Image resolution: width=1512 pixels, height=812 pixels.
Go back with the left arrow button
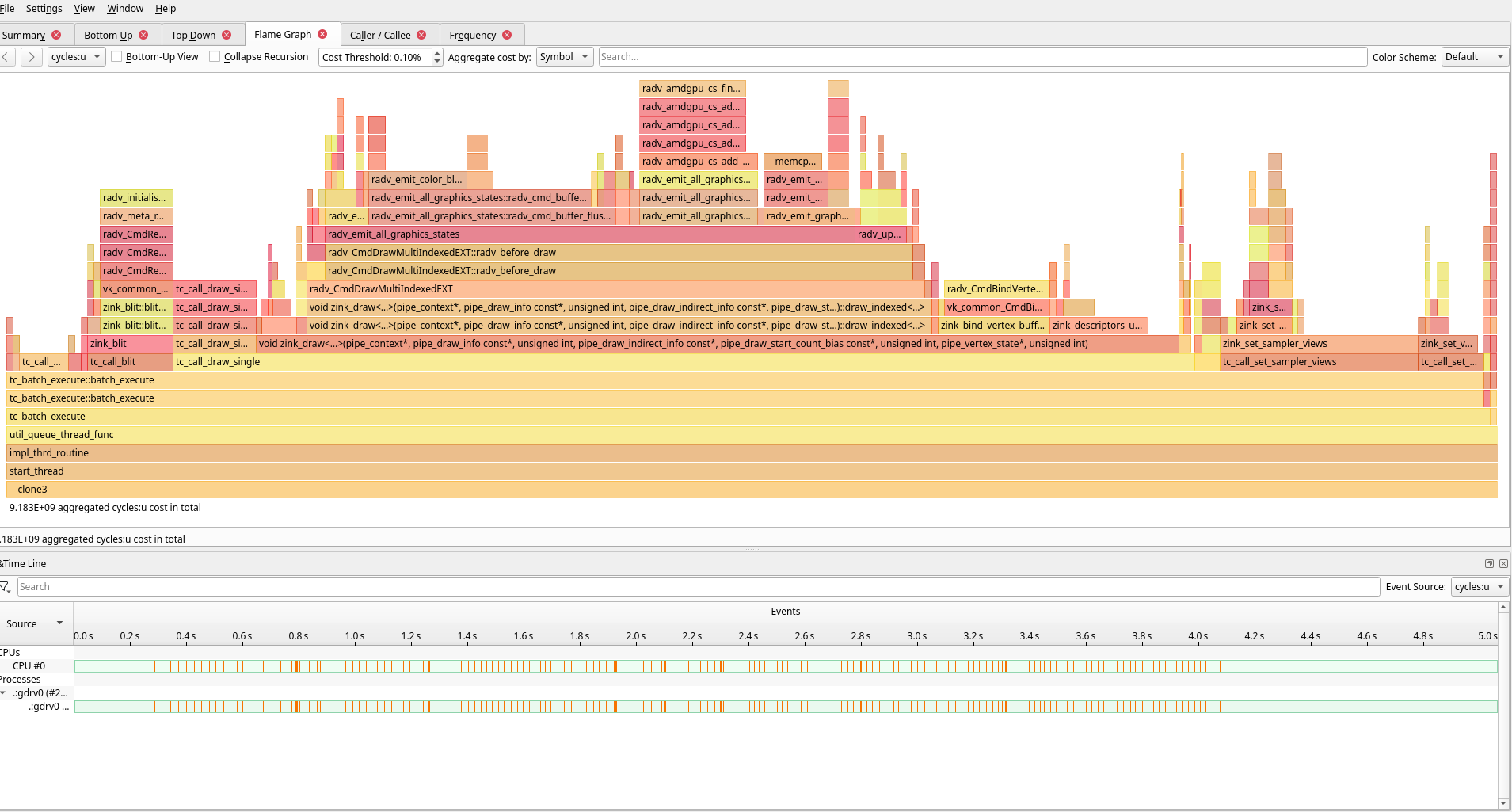tap(7, 57)
